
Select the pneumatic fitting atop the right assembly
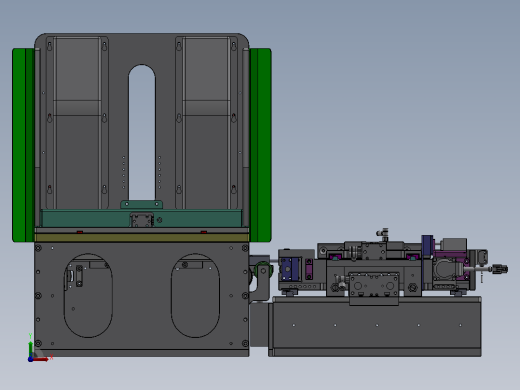coord(383,234)
